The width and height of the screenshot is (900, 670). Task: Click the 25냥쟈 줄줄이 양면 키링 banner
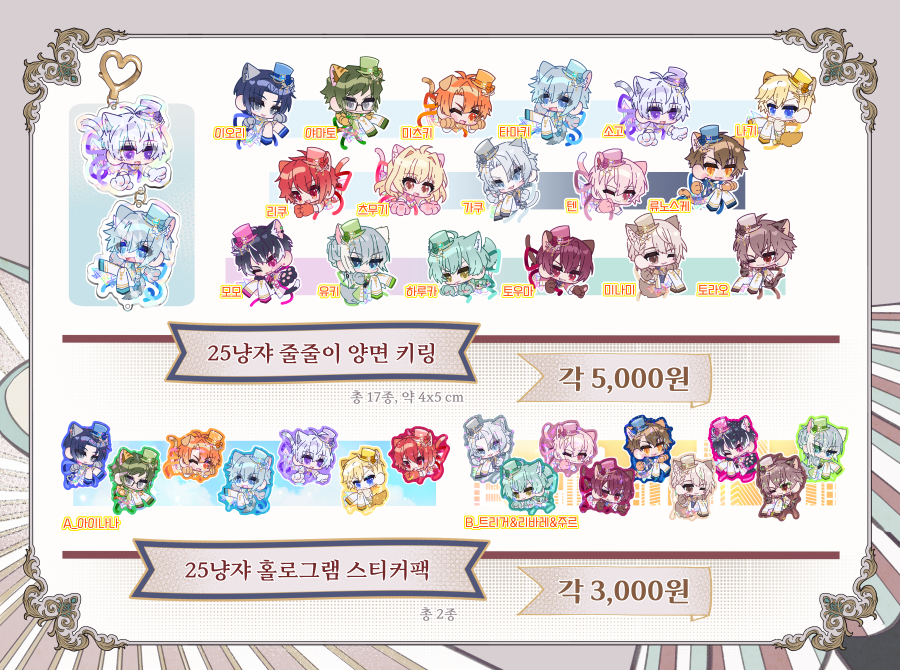point(322,353)
